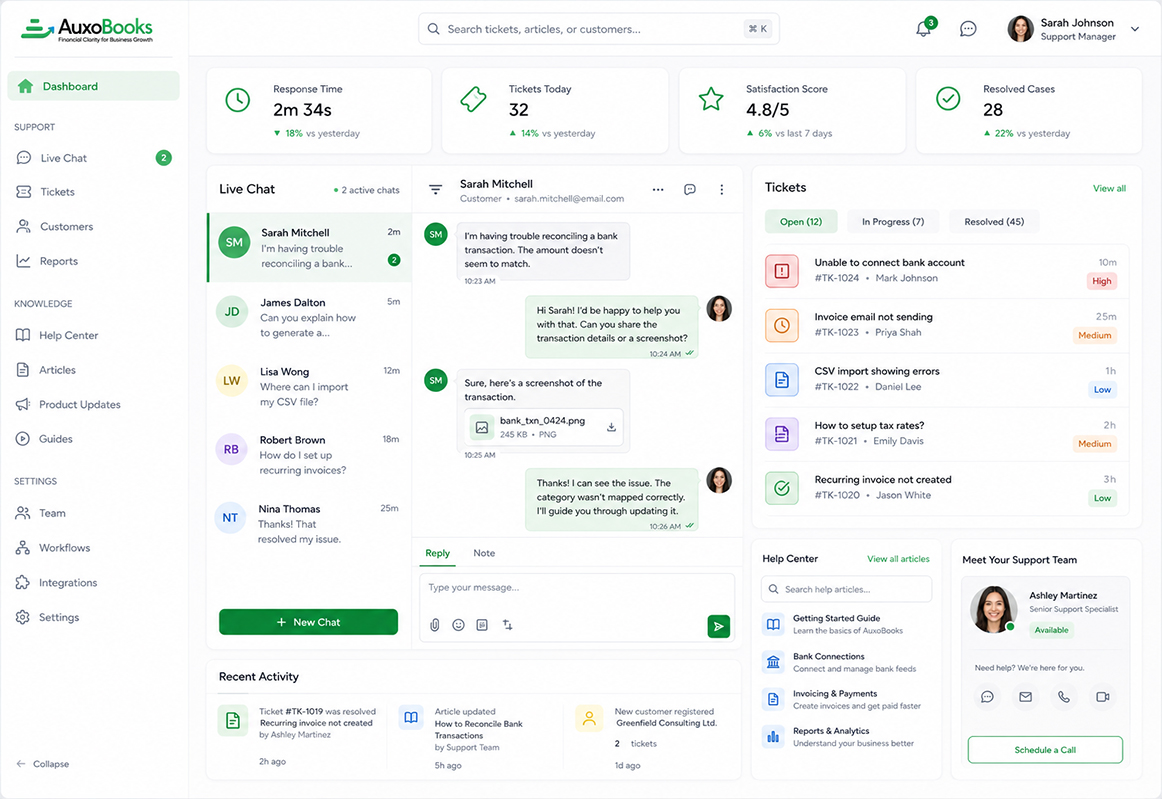The width and height of the screenshot is (1162, 799).
Task: Open ticket CSV import showing errors
Action: tap(946, 379)
